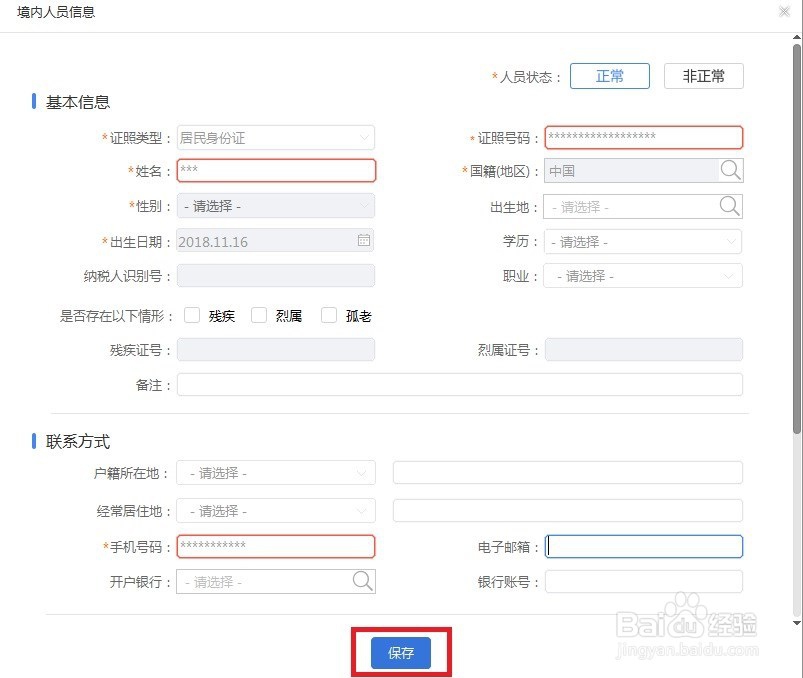Click the 残疾证号 field

tap(276, 350)
